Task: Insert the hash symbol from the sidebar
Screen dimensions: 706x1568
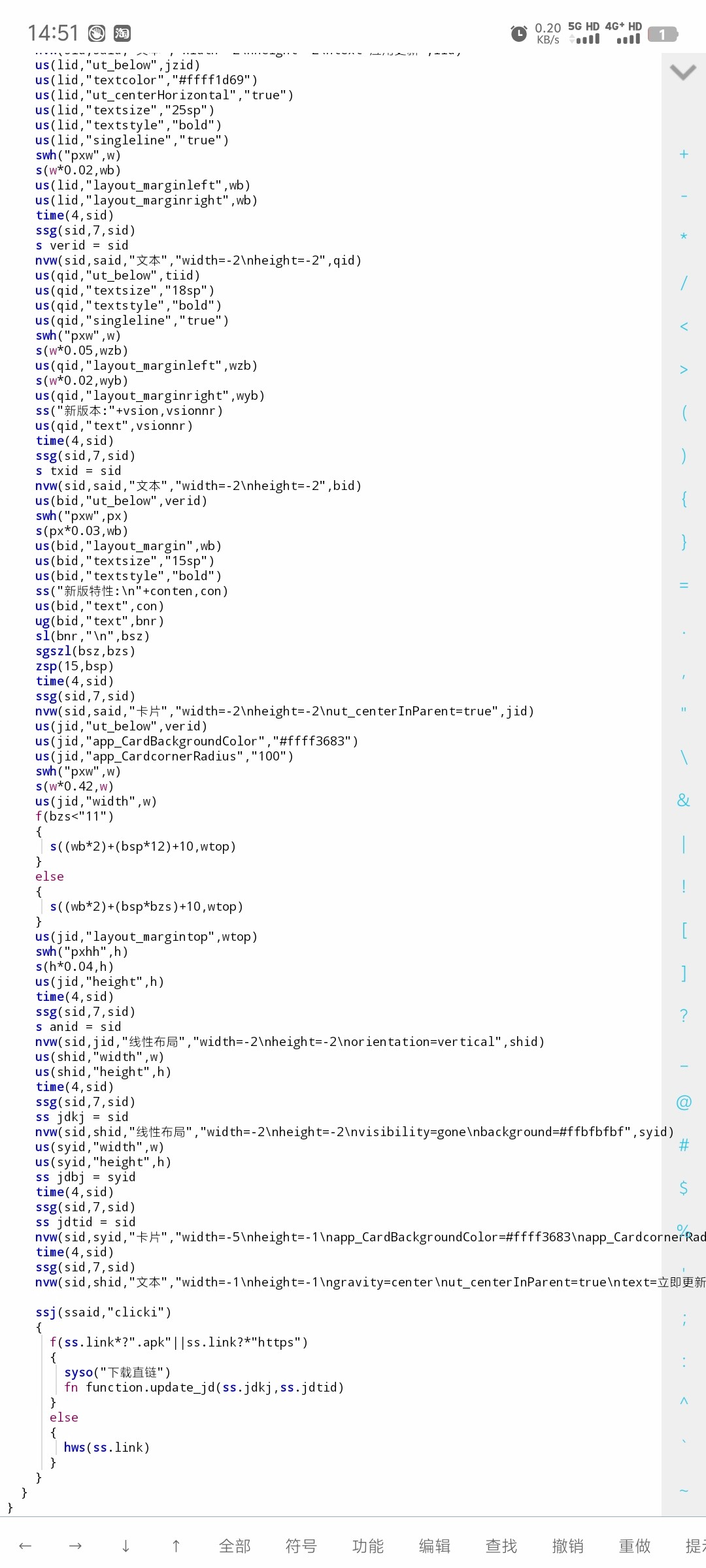Action: [684, 1145]
